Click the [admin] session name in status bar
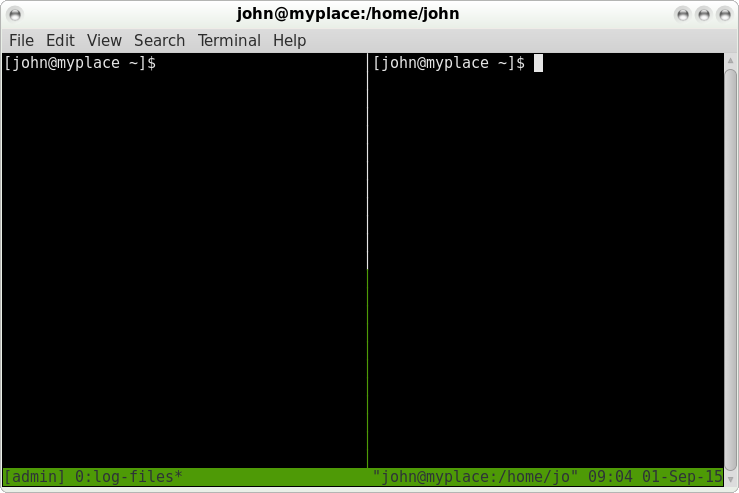This screenshot has height=493, width=739. (34, 477)
